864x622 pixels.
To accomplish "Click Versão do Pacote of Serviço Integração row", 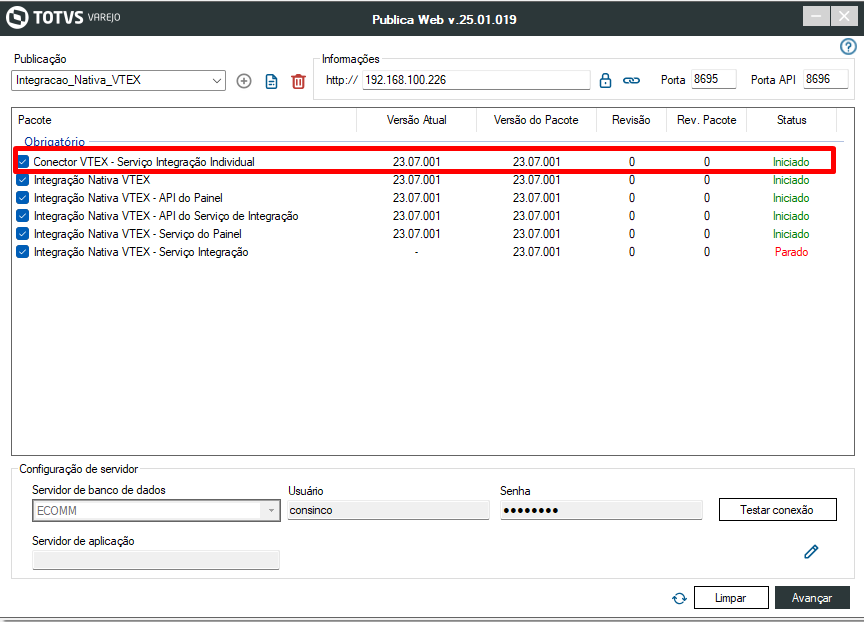I will pyautogui.click(x=536, y=252).
